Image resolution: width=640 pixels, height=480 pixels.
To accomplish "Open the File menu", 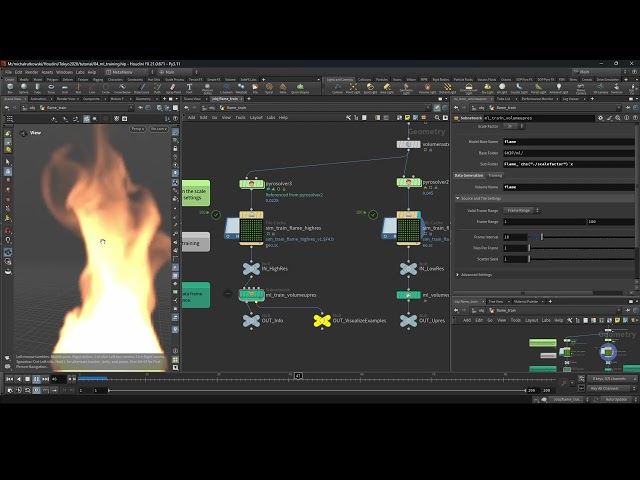I will [8, 72].
